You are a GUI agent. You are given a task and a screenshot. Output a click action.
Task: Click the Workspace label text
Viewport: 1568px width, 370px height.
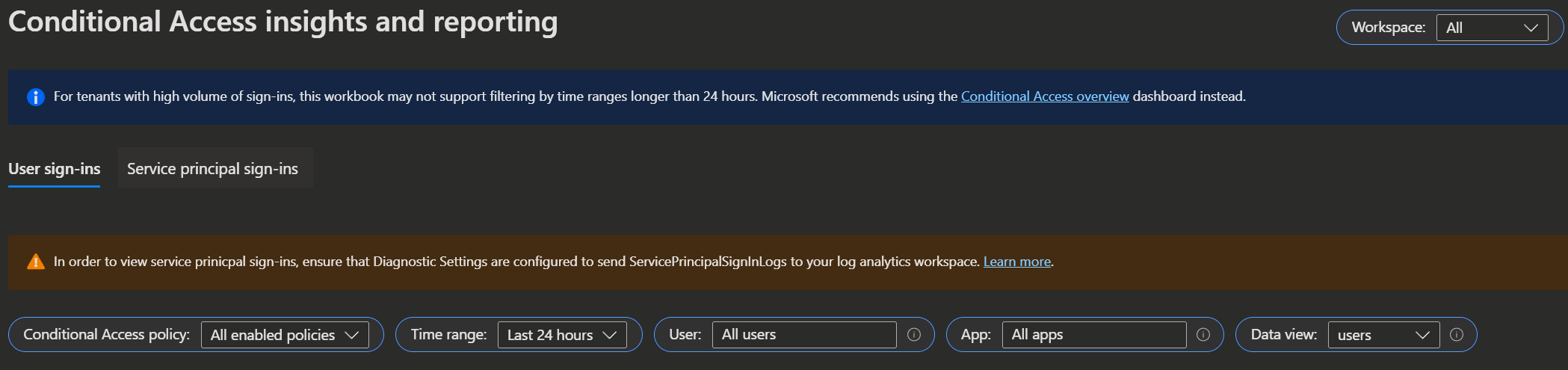click(1389, 28)
